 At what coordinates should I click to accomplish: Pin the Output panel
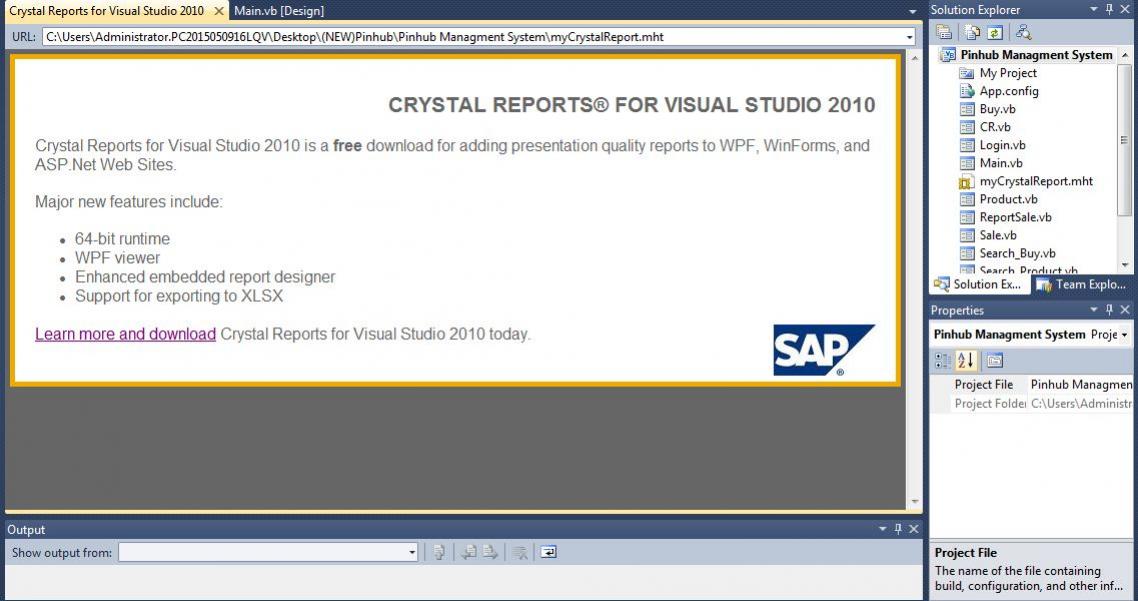click(x=898, y=528)
